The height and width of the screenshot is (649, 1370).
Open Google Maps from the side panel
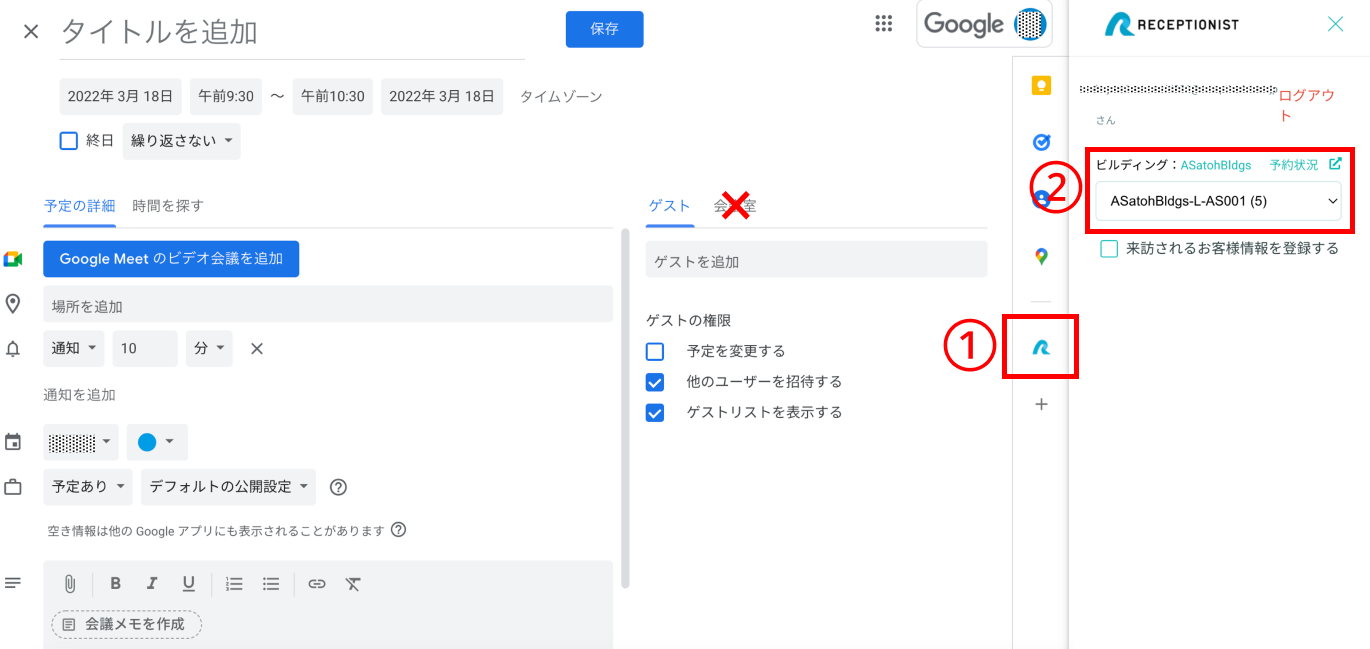1041,257
